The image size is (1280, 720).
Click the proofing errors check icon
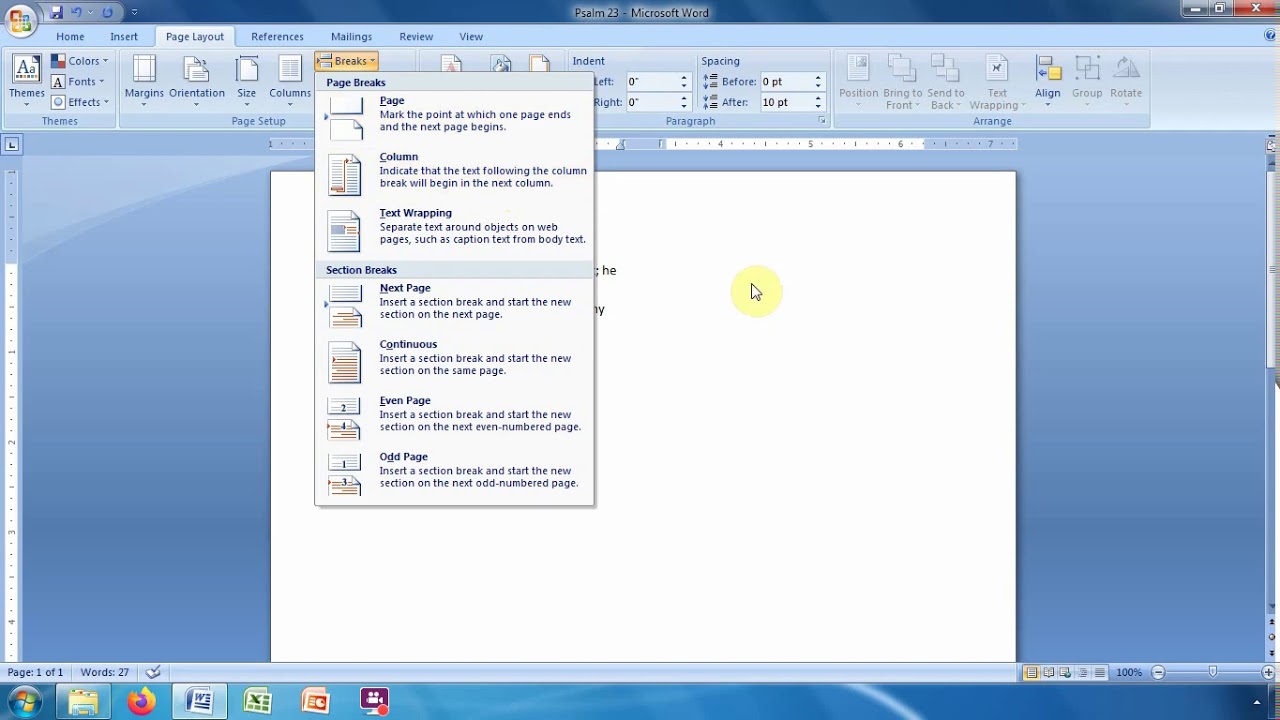[x=153, y=673]
